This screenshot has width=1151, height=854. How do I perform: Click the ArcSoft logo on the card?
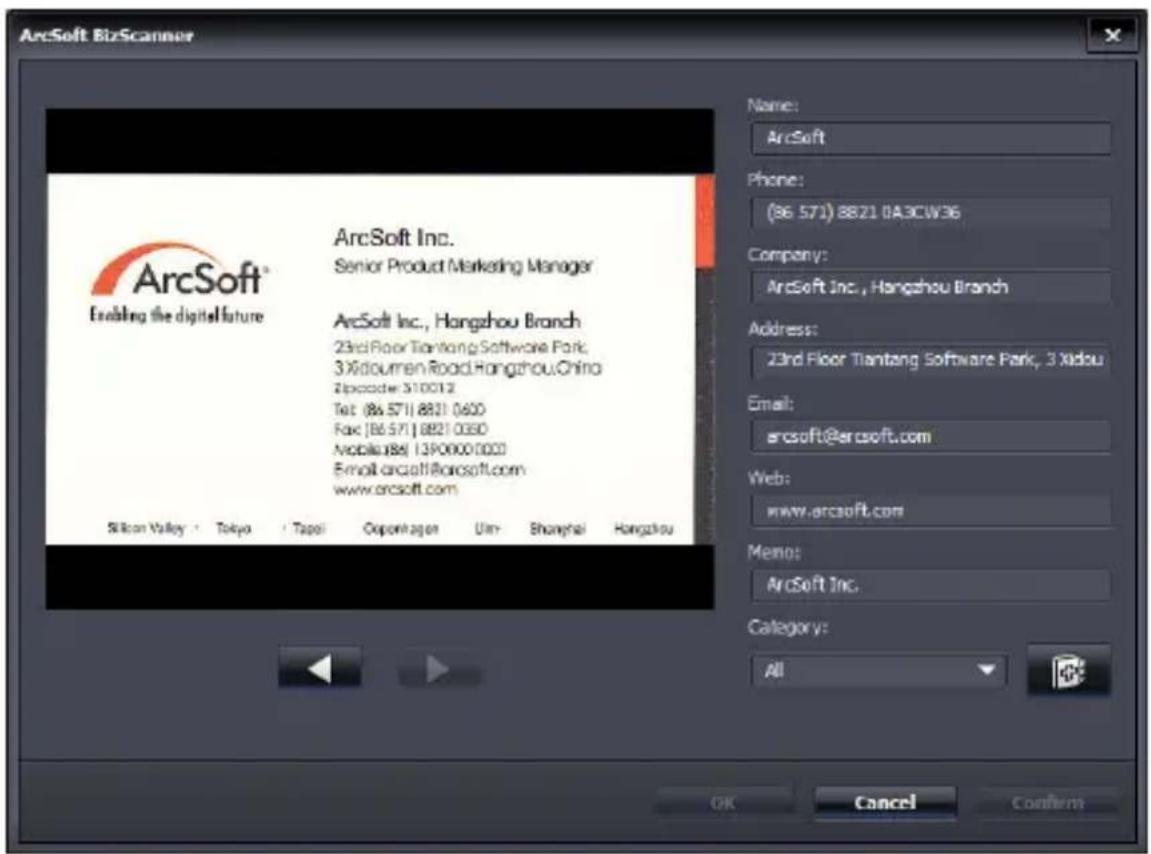tap(178, 270)
